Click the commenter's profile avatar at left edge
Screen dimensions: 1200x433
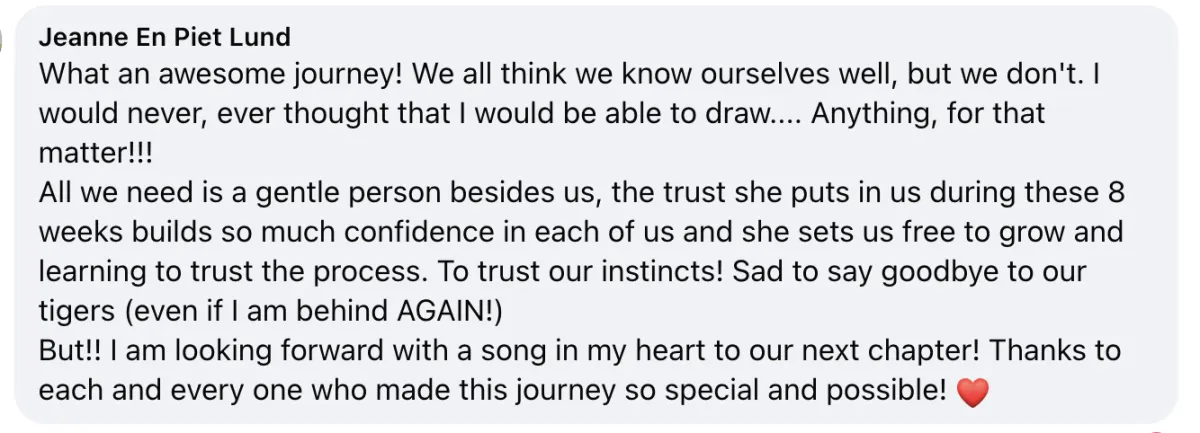click(4, 40)
